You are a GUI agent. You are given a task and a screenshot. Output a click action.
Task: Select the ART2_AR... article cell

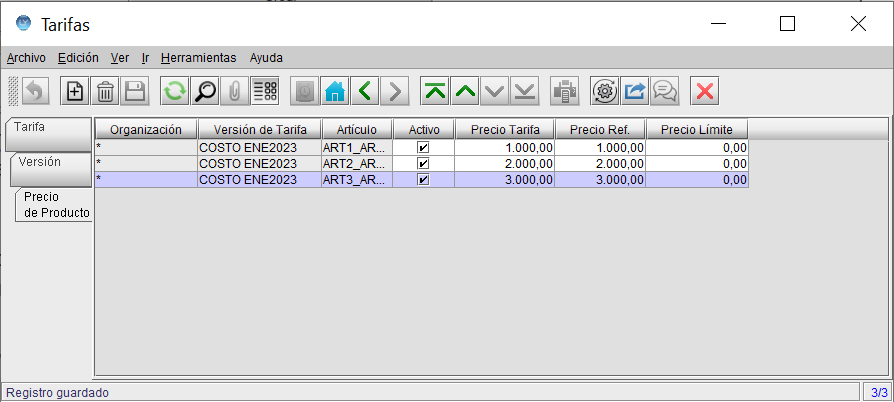tap(357, 164)
